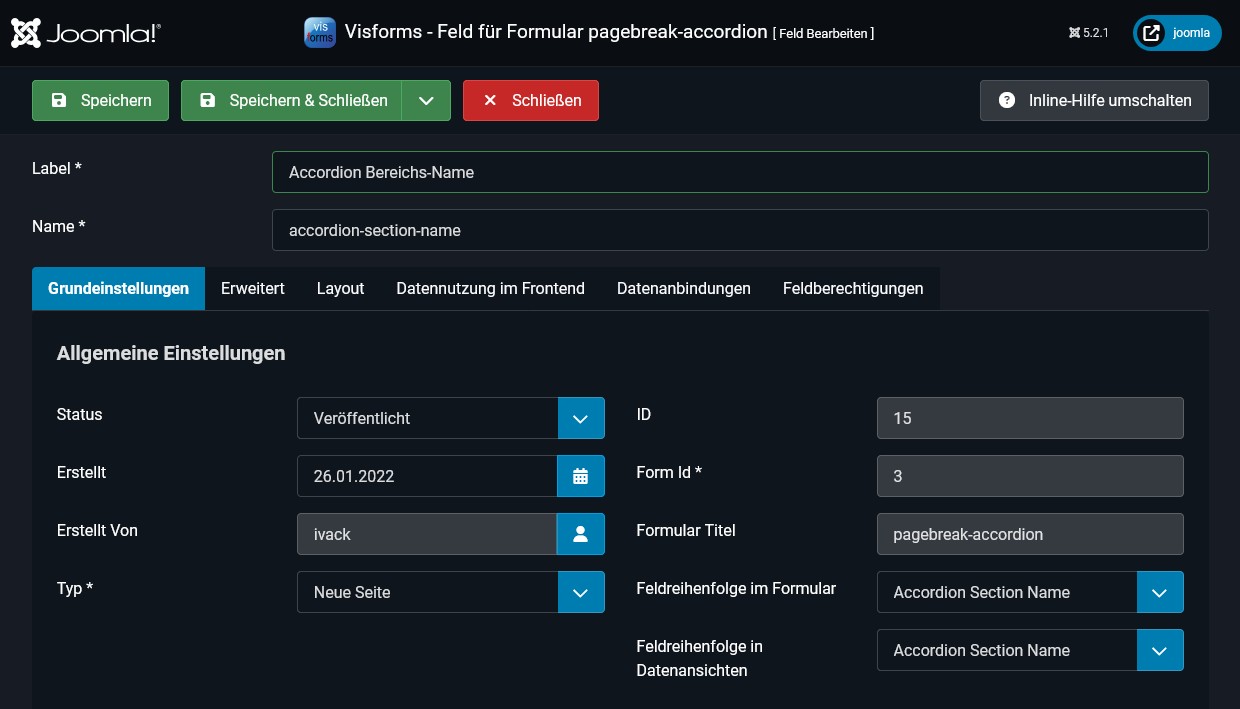Click into the Label text field
Viewport: 1240px width, 709px height.
pyautogui.click(x=739, y=172)
